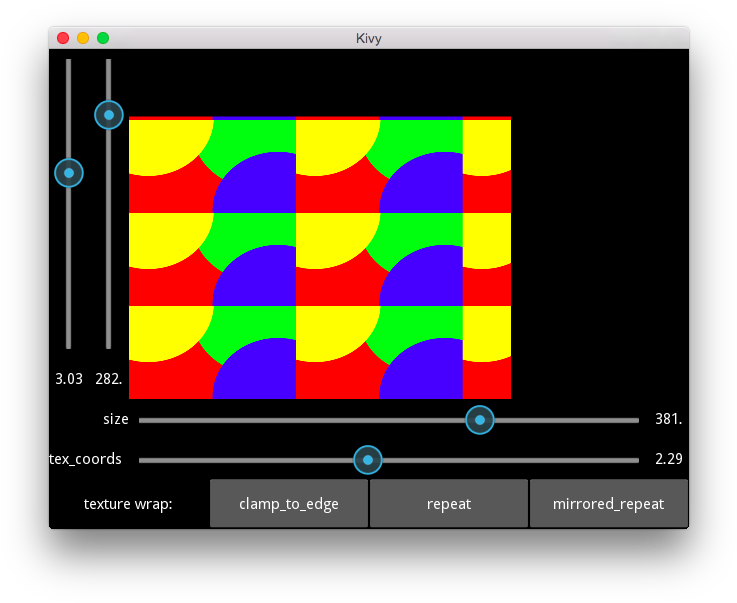This screenshot has height=603, width=737.
Task: Click the tex_coords value 2.29
Action: pos(668,459)
